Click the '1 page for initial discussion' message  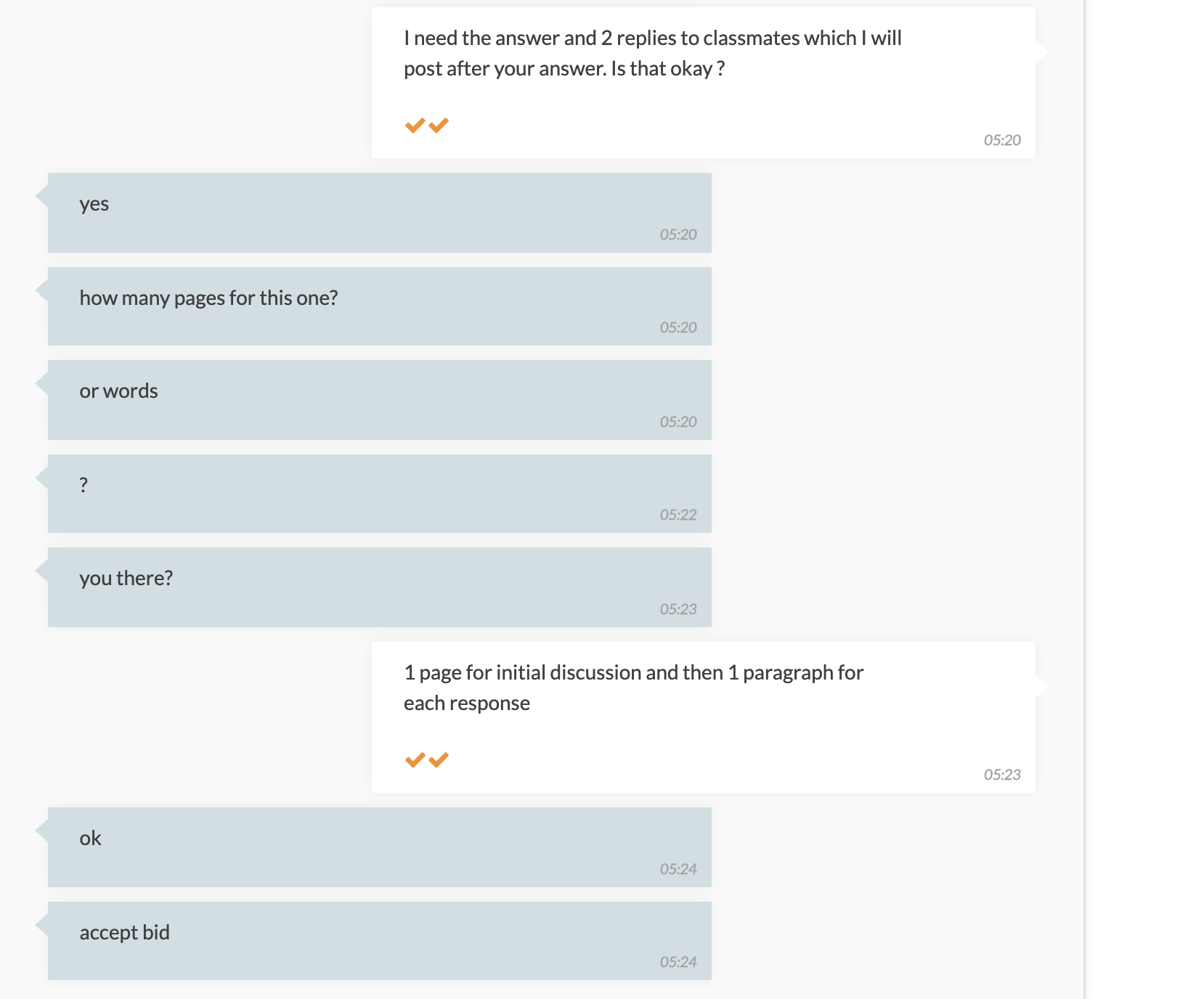coord(704,717)
